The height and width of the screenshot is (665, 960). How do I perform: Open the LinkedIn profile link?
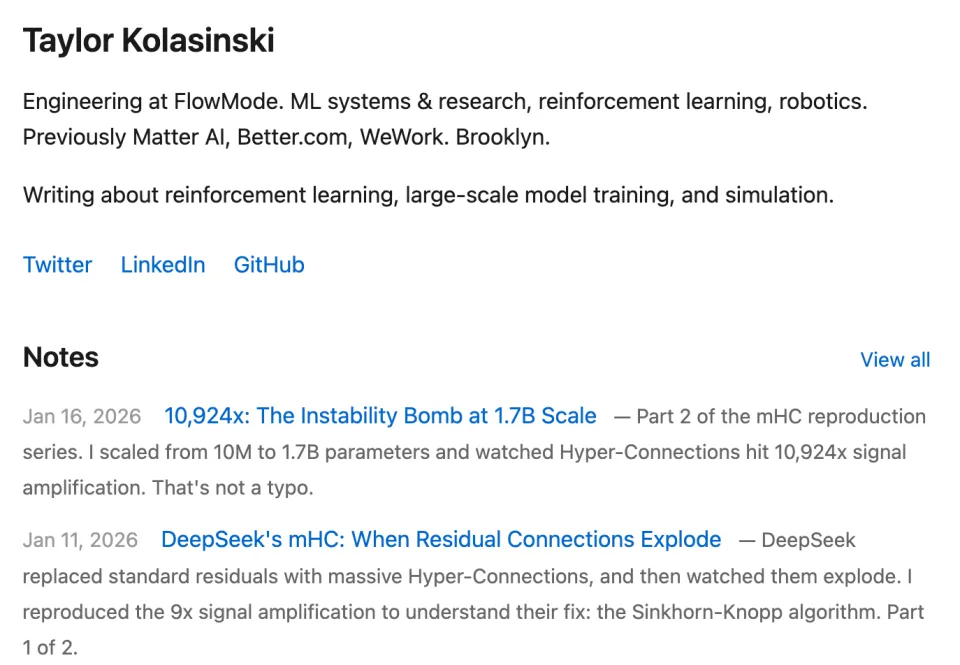(163, 265)
